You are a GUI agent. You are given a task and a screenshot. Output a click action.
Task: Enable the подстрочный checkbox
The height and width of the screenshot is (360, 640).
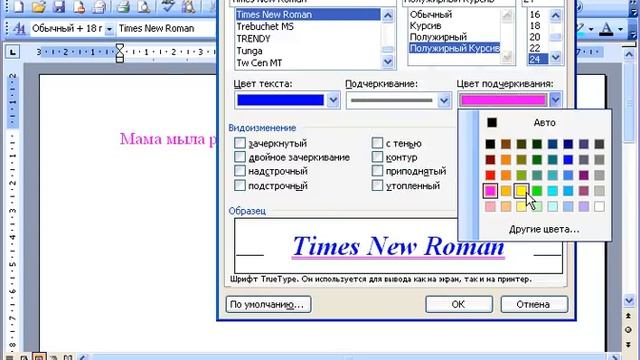tap(240, 186)
